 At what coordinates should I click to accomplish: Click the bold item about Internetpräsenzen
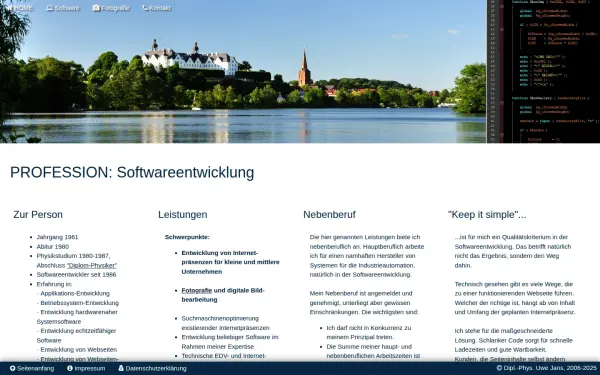pos(230,262)
